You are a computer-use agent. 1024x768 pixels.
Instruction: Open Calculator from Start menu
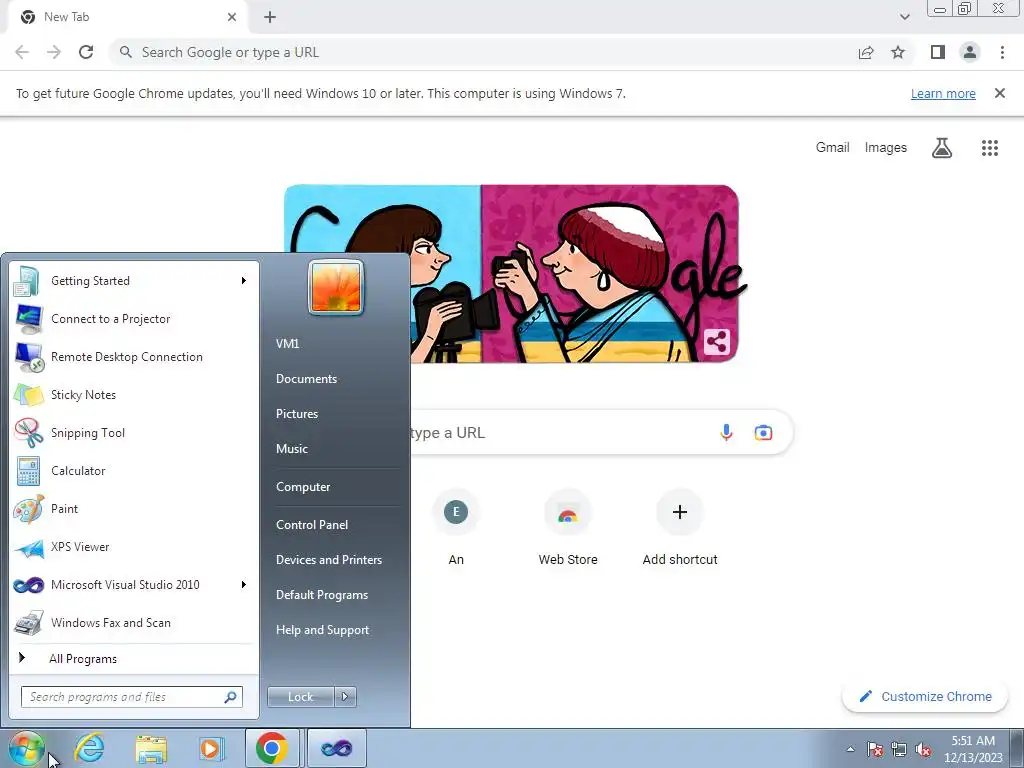tap(133, 471)
